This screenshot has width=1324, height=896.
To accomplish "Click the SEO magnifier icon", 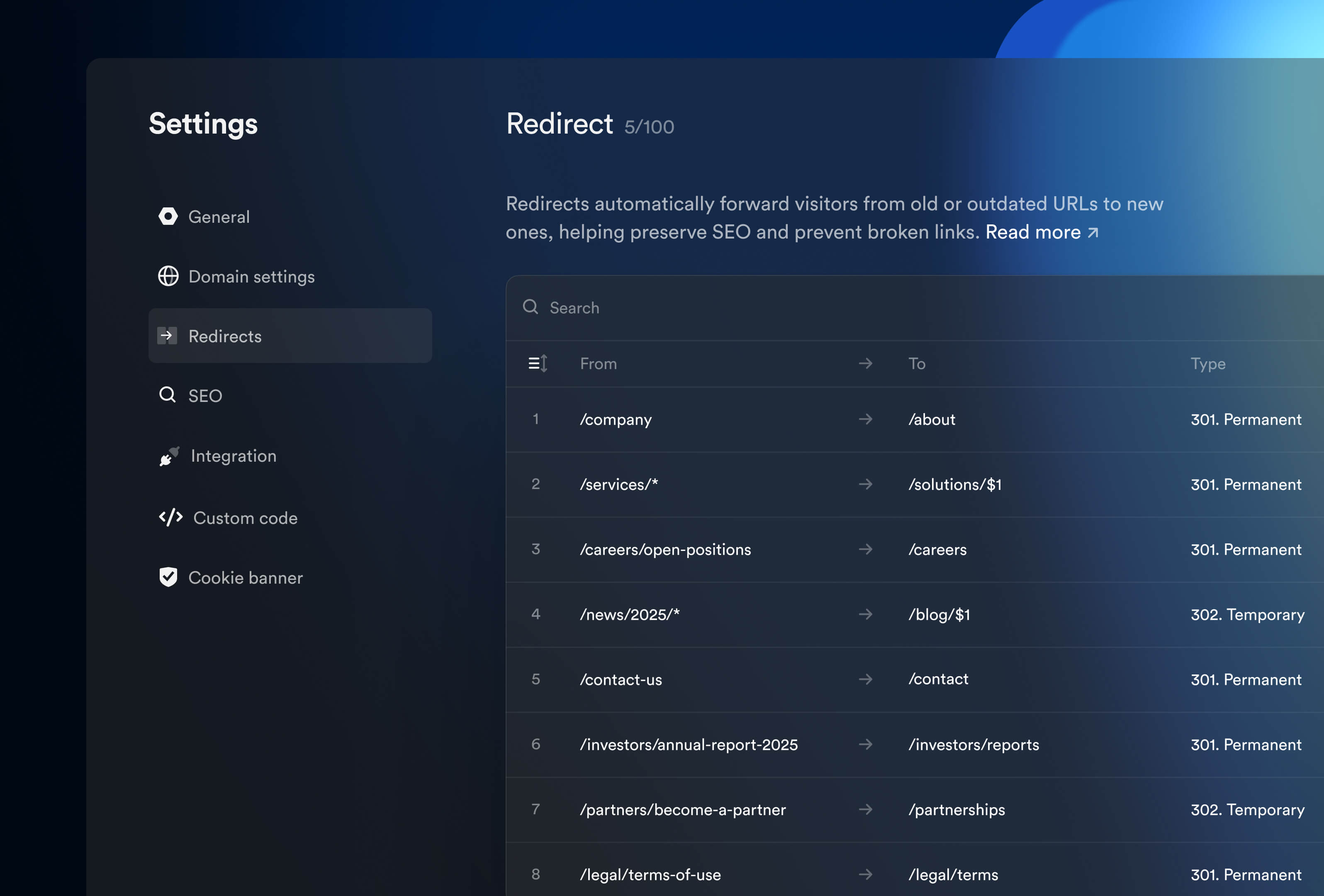I will 168,395.
